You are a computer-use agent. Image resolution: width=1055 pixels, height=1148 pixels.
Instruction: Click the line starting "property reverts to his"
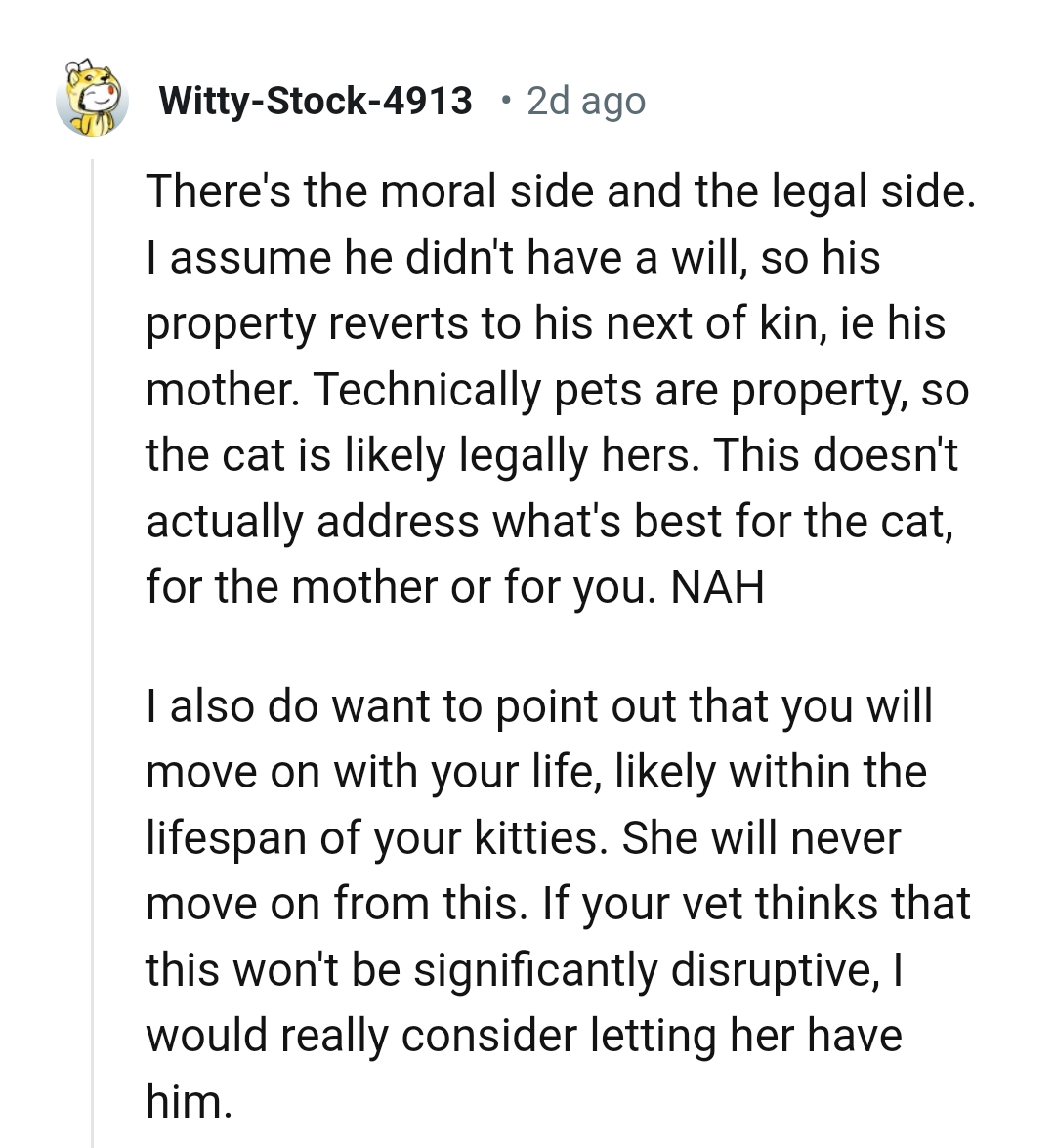tap(545, 323)
